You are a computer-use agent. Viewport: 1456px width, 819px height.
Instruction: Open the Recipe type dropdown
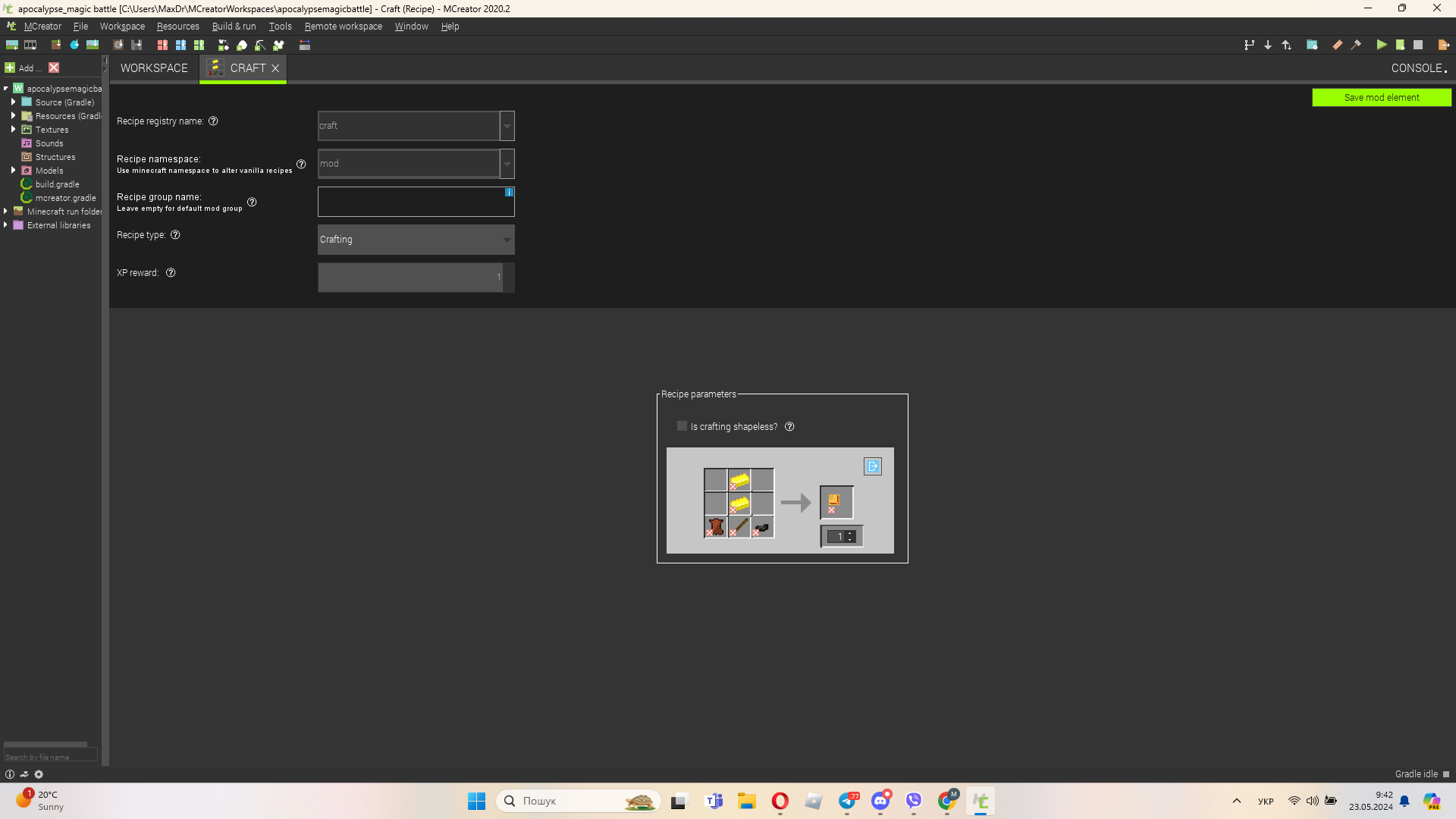pos(415,239)
